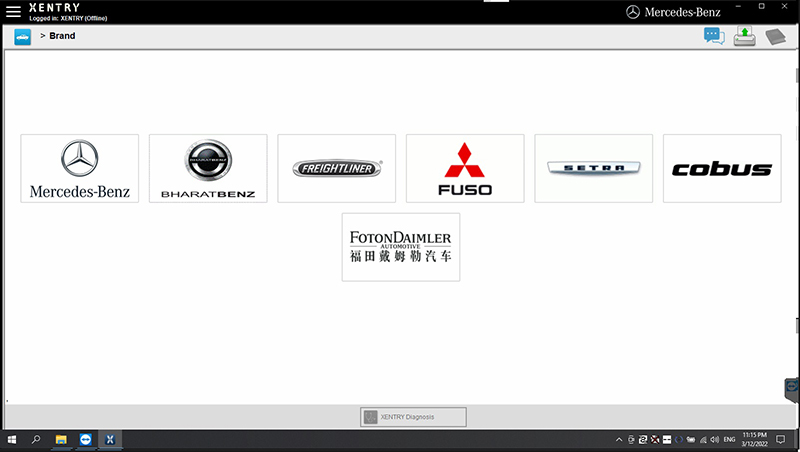Open the clock showing 11:15 PM

click(755, 439)
